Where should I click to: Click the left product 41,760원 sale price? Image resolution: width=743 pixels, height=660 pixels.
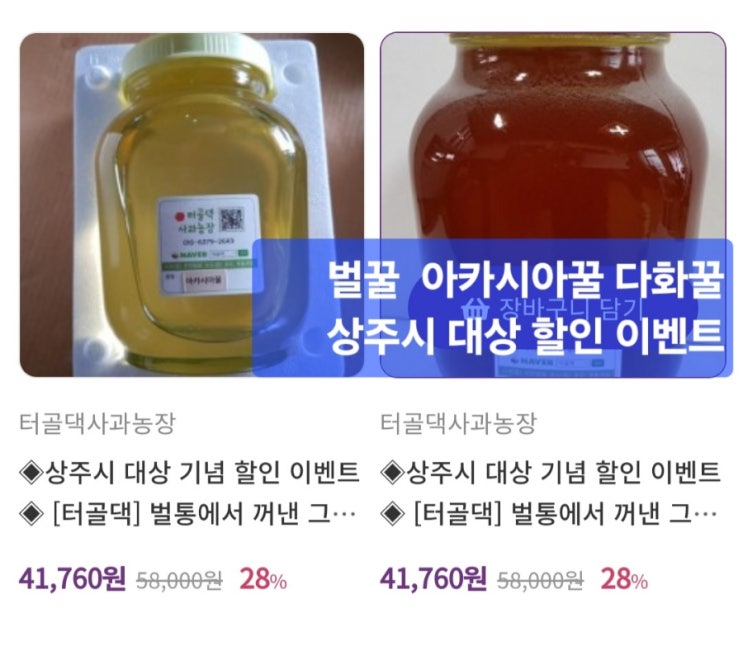click(x=72, y=579)
